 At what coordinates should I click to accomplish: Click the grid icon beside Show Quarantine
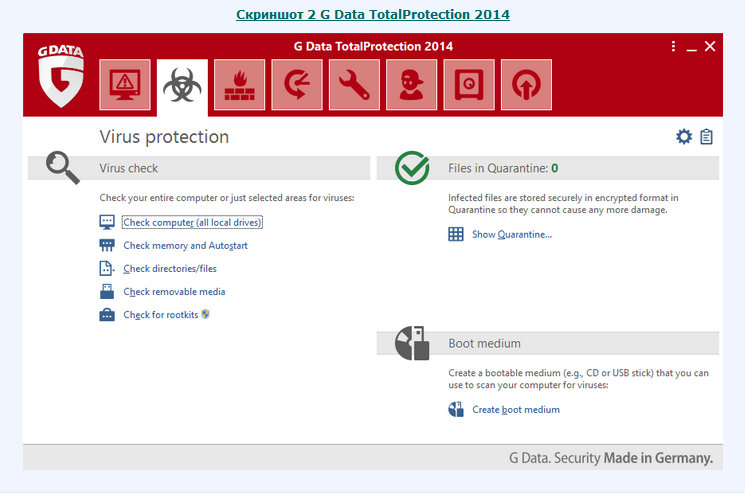tap(456, 234)
